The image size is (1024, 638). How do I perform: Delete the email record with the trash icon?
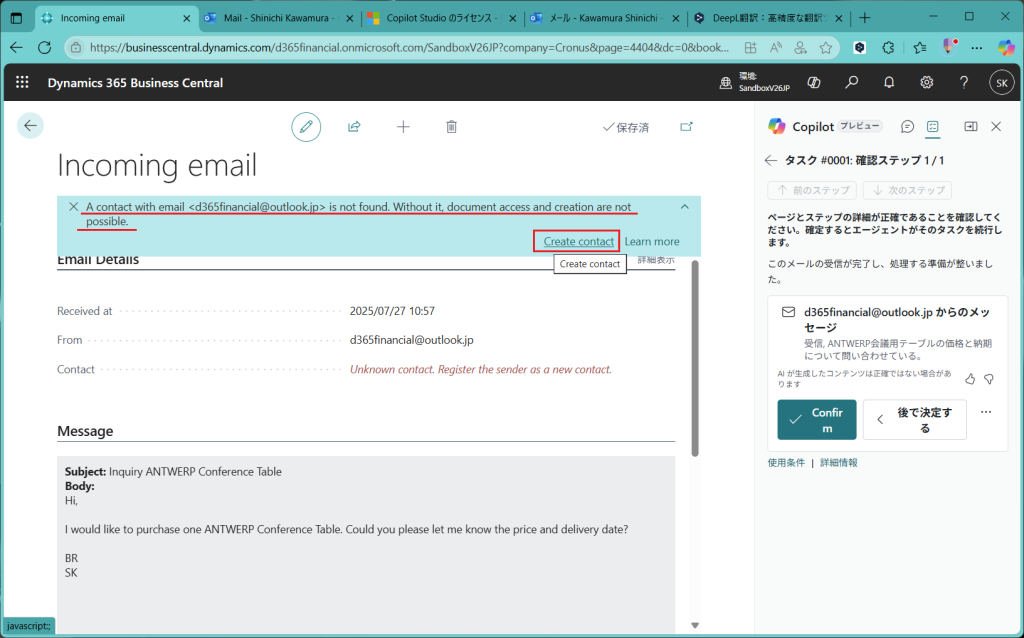(x=451, y=127)
